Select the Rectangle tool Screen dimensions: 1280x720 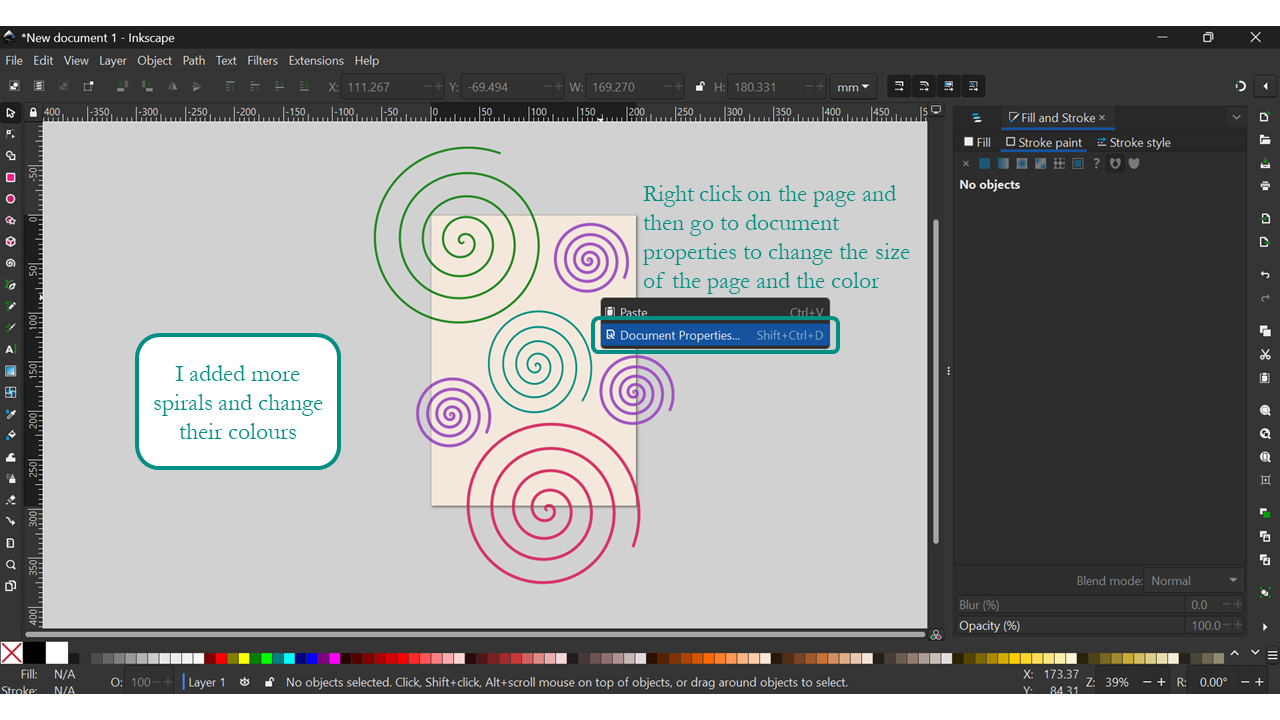pos(10,177)
